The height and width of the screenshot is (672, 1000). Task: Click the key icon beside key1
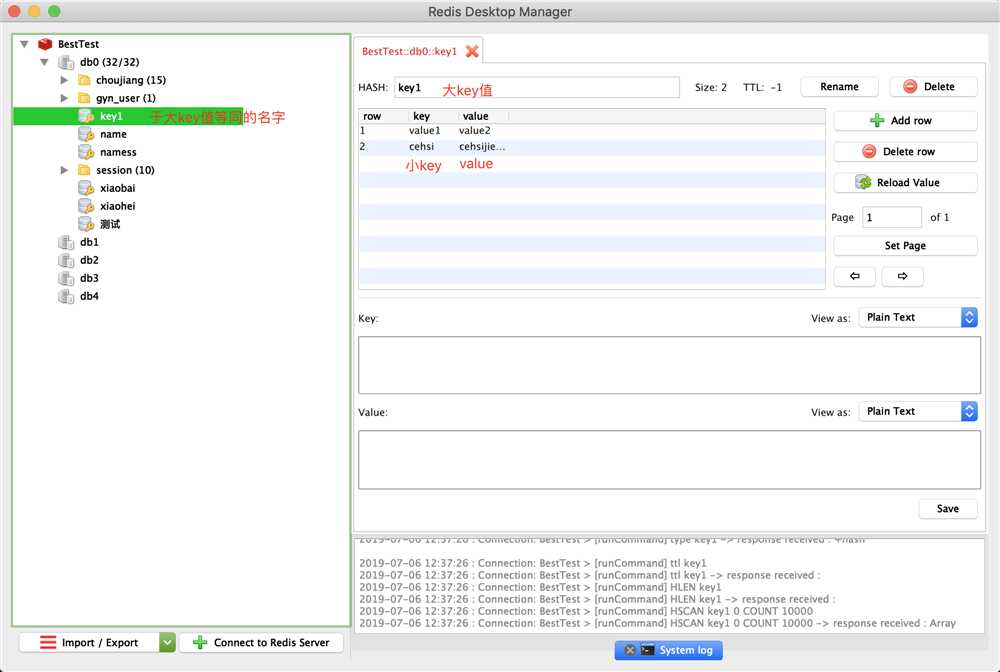coord(86,116)
